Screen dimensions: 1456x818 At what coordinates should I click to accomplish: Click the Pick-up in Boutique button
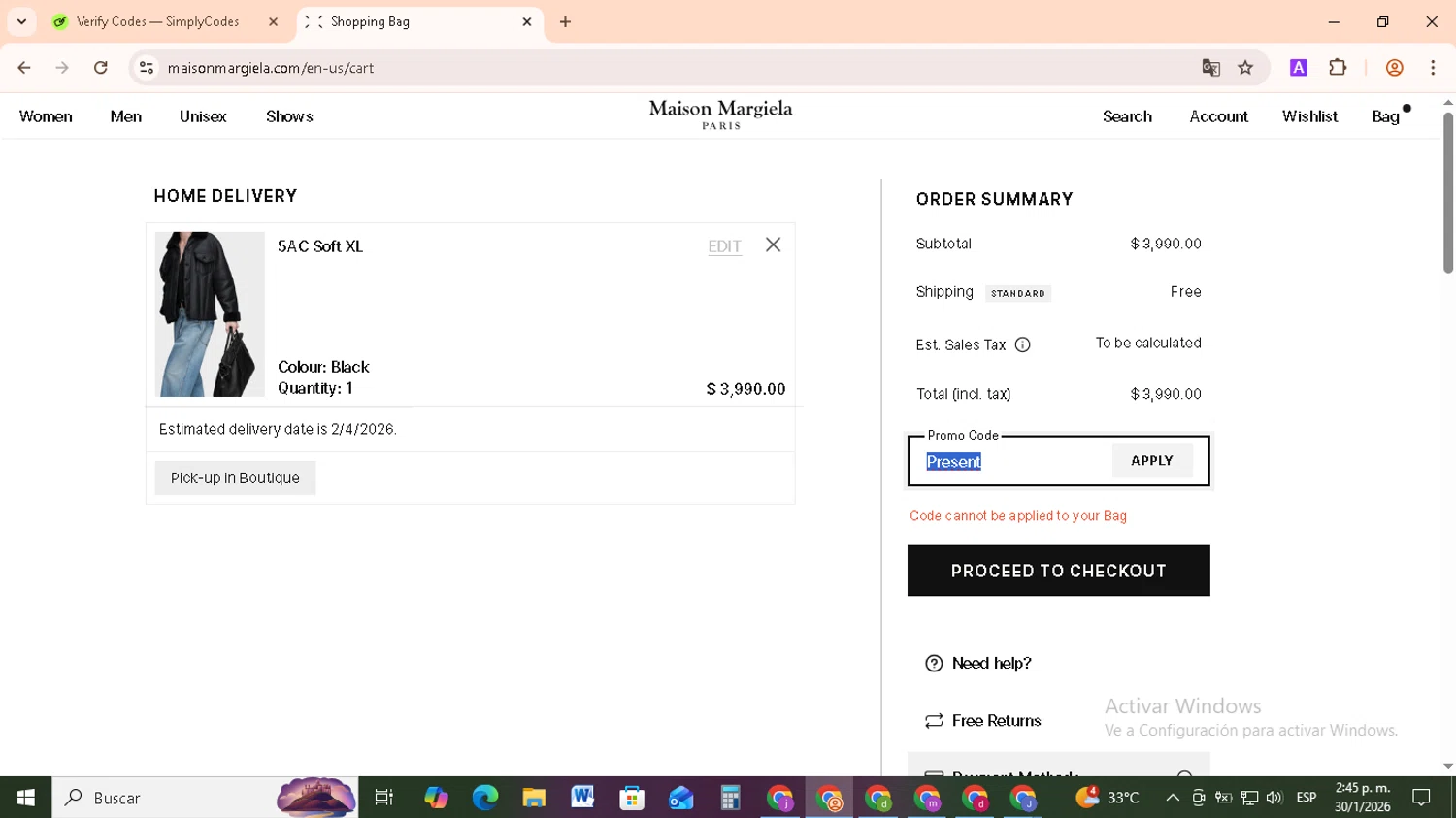tap(235, 477)
